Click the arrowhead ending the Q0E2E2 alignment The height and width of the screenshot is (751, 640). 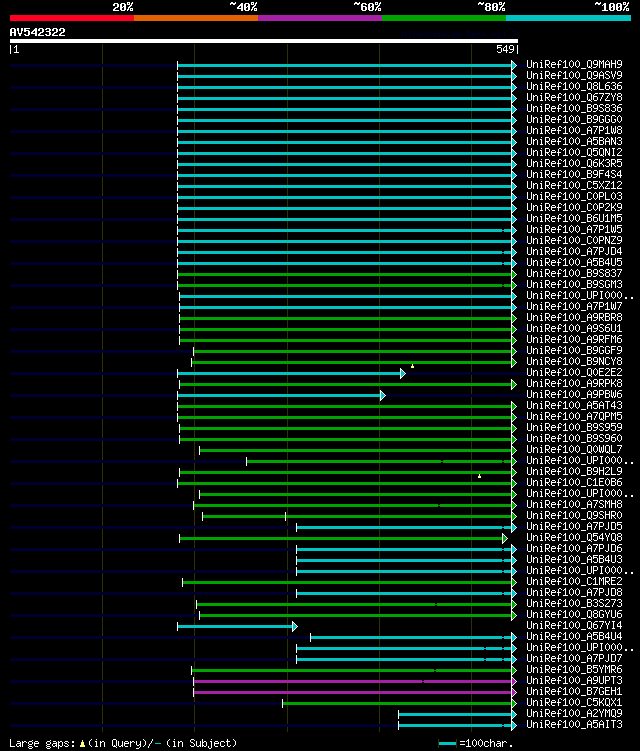(x=403, y=374)
